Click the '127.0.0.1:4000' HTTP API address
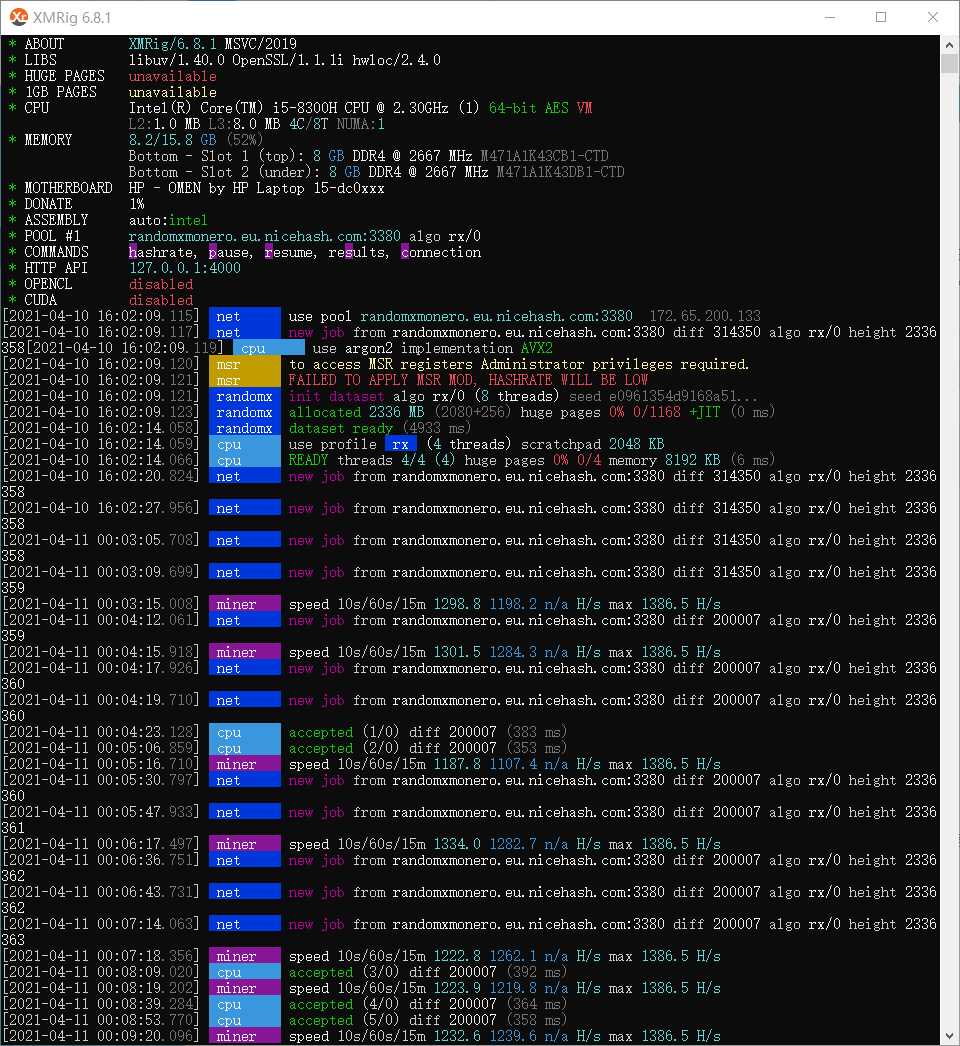Screen dimensions: 960x1046 tap(184, 268)
